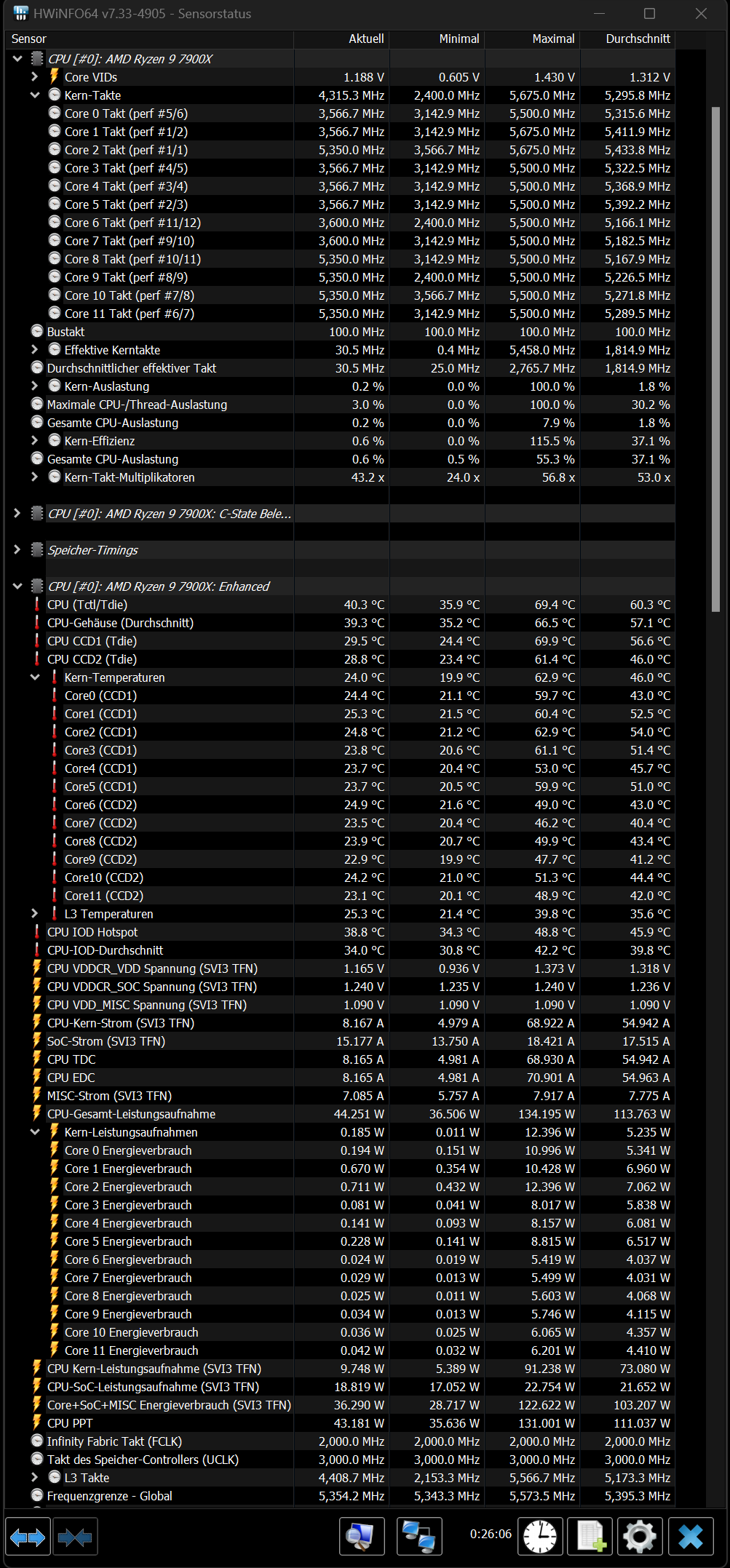Select the Core 2 Takt (perf #1/1) row
This screenshot has height=1568, width=730.
(x=340, y=149)
